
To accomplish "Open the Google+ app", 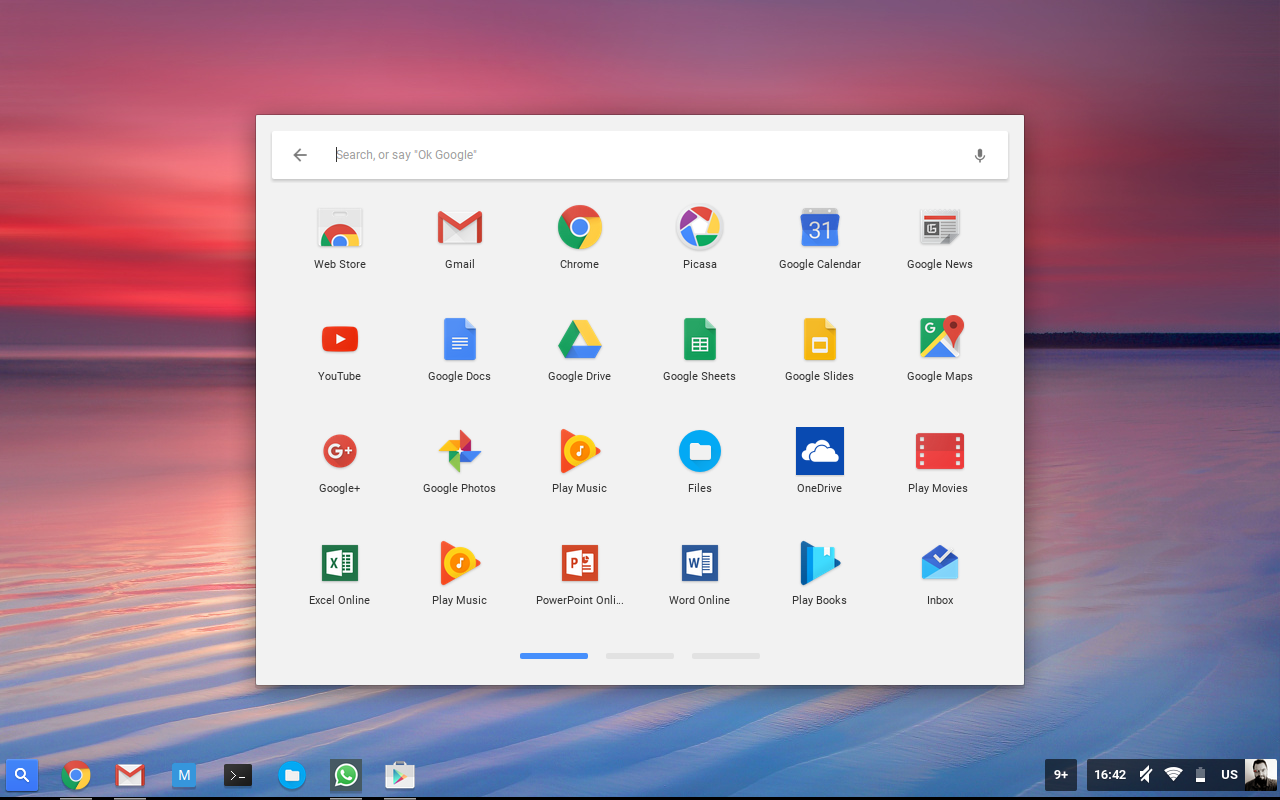I will [340, 462].
